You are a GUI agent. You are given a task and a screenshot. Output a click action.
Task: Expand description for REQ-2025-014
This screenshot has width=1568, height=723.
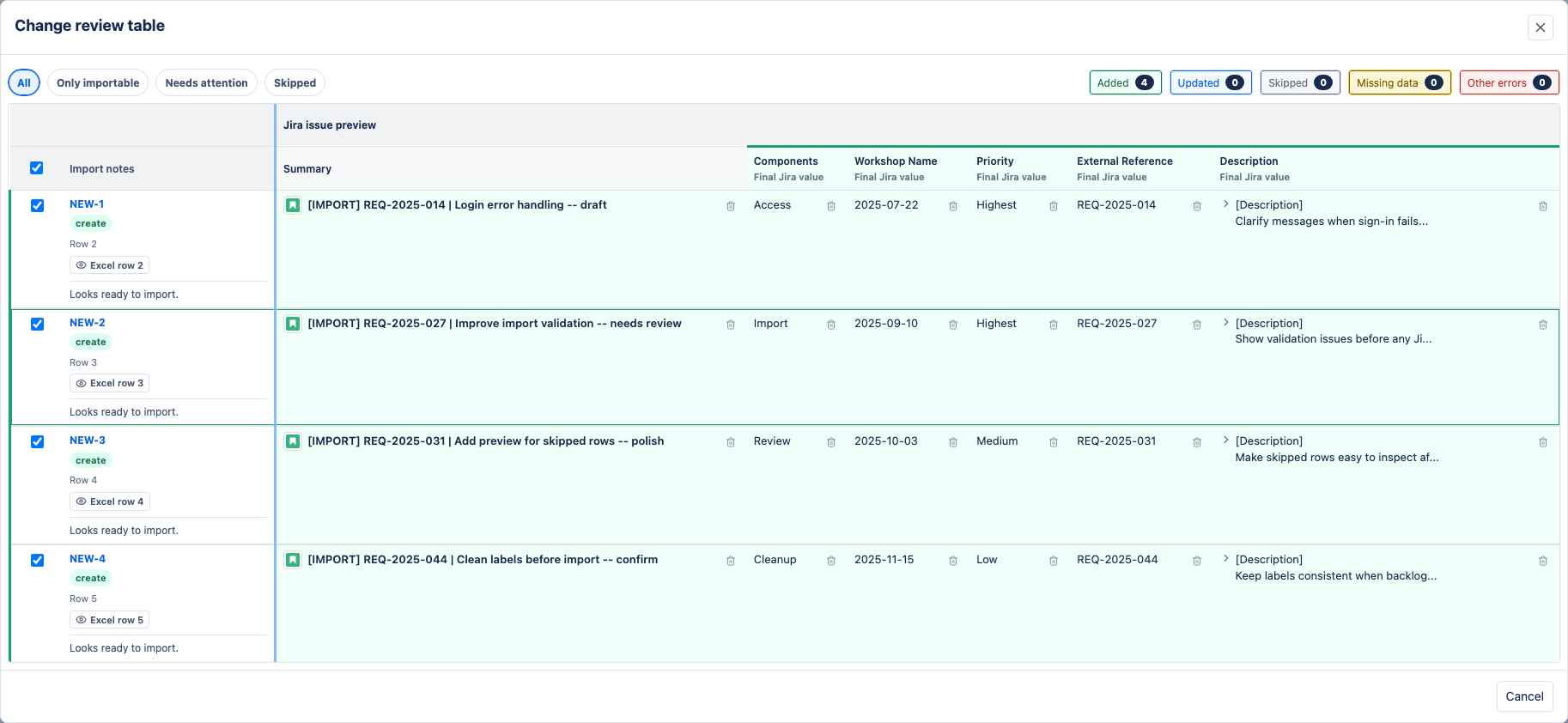coord(1226,204)
